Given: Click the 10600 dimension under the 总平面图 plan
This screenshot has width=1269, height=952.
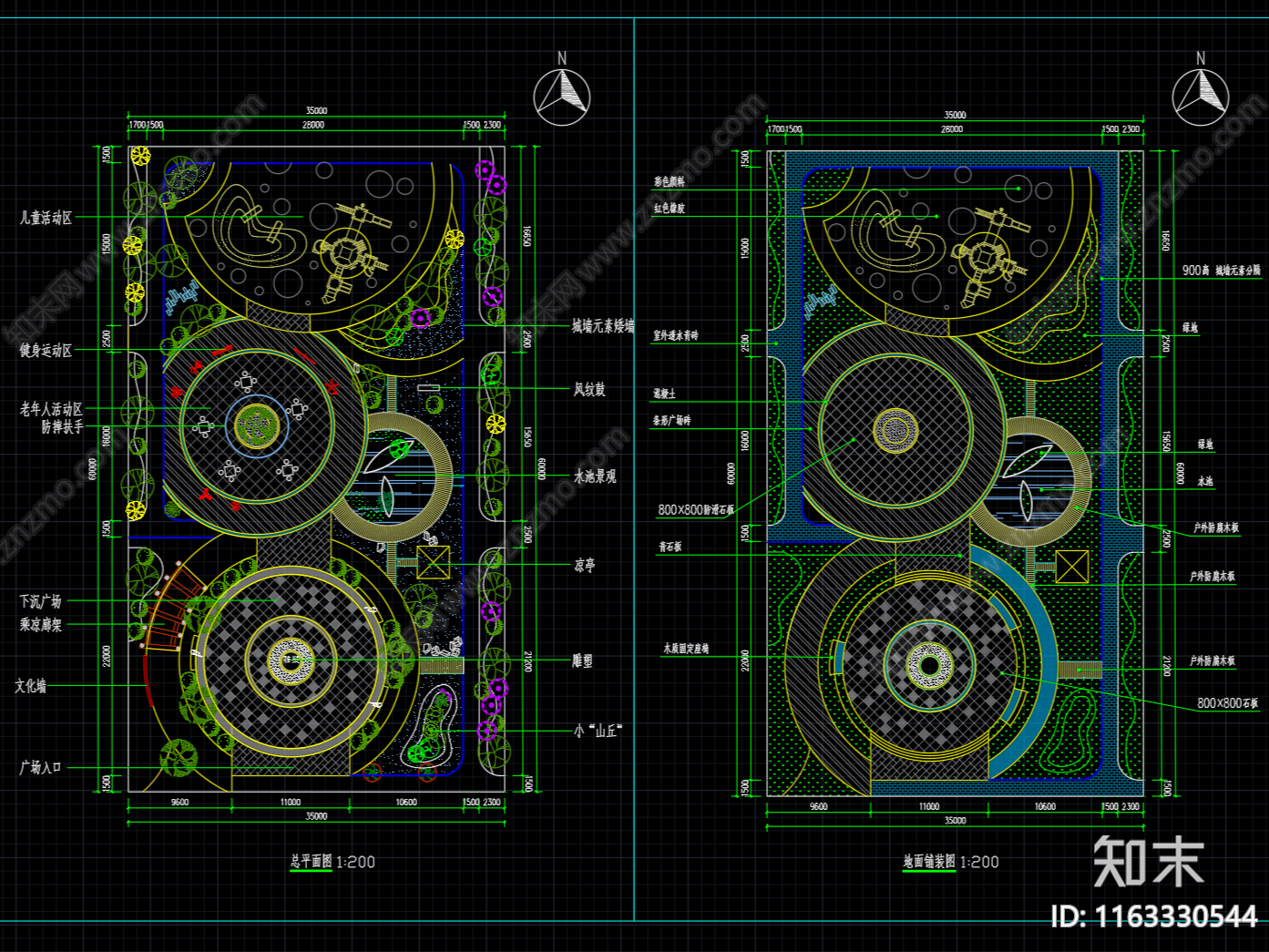Looking at the screenshot, I should [x=406, y=803].
